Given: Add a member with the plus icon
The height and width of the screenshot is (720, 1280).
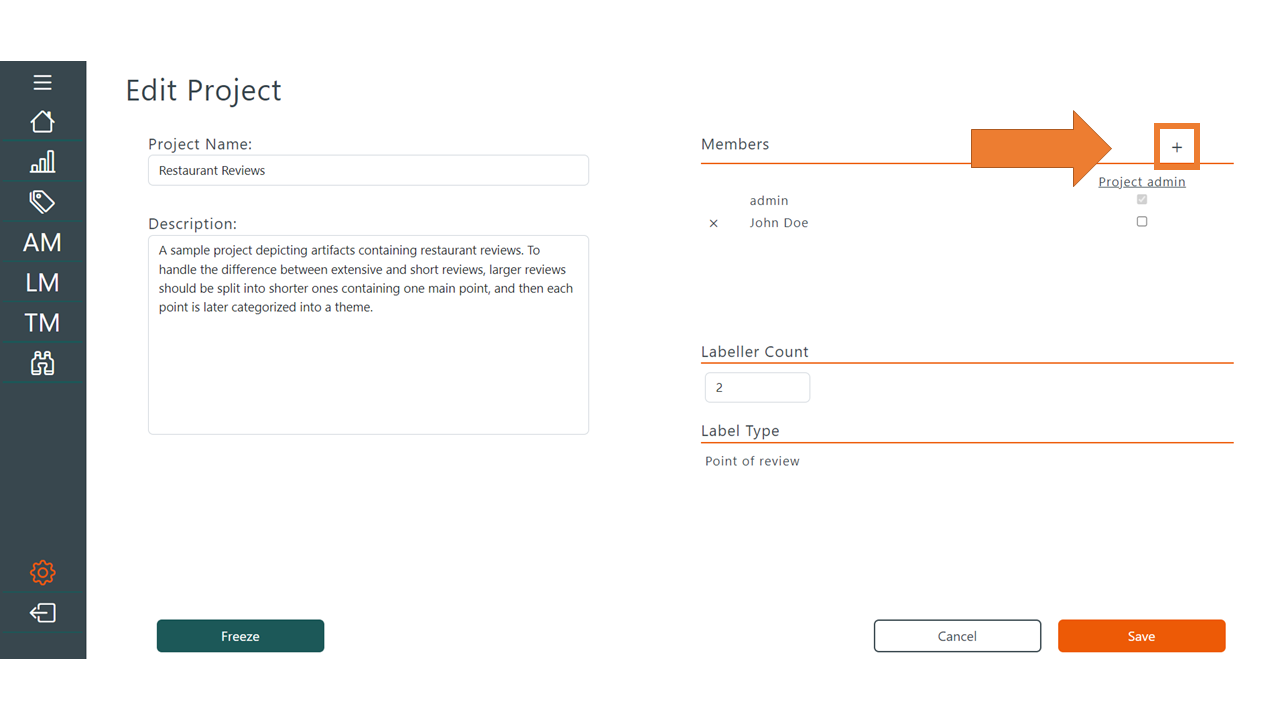Looking at the screenshot, I should 1177,147.
